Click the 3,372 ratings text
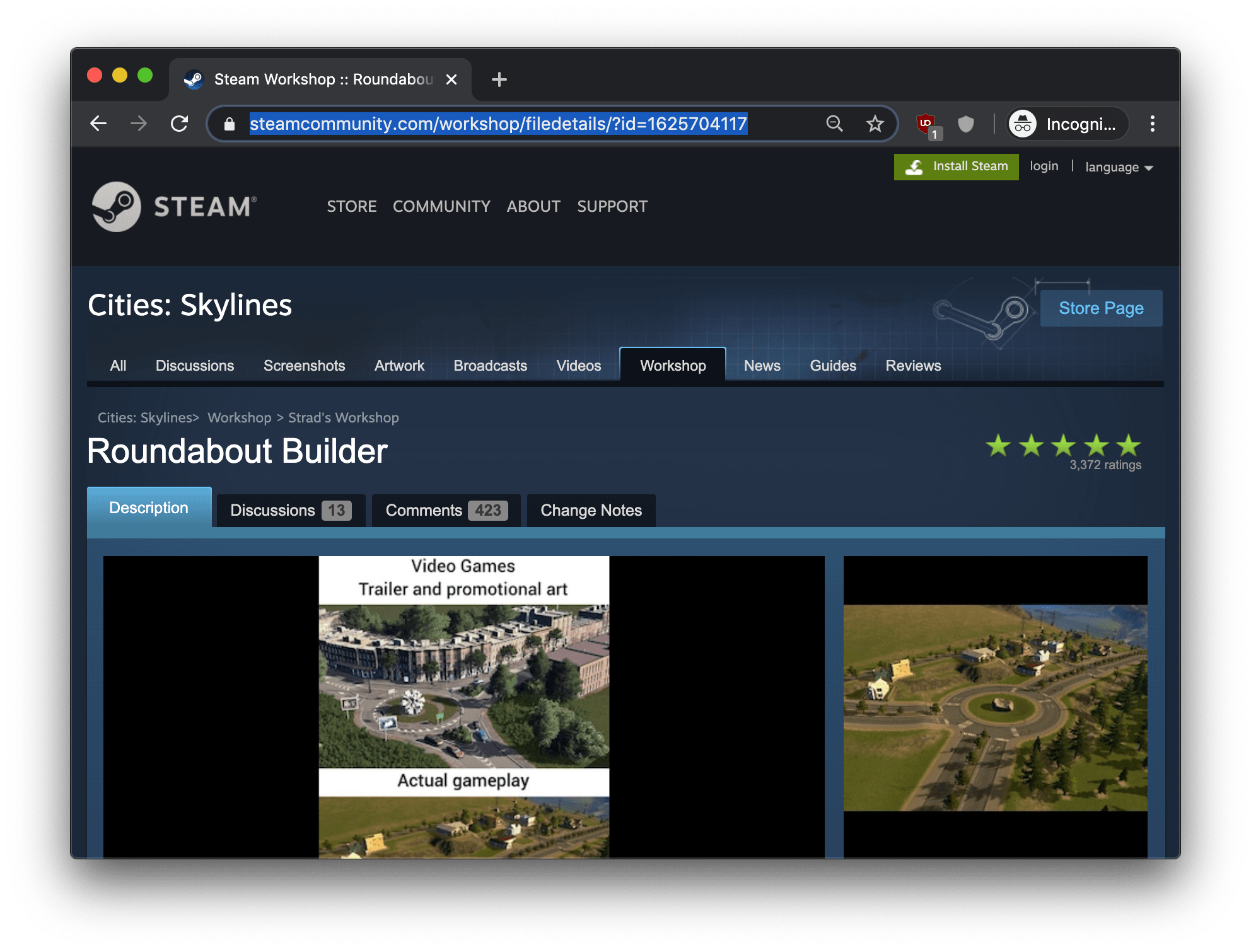Image resolution: width=1251 pixels, height=952 pixels. (1105, 465)
